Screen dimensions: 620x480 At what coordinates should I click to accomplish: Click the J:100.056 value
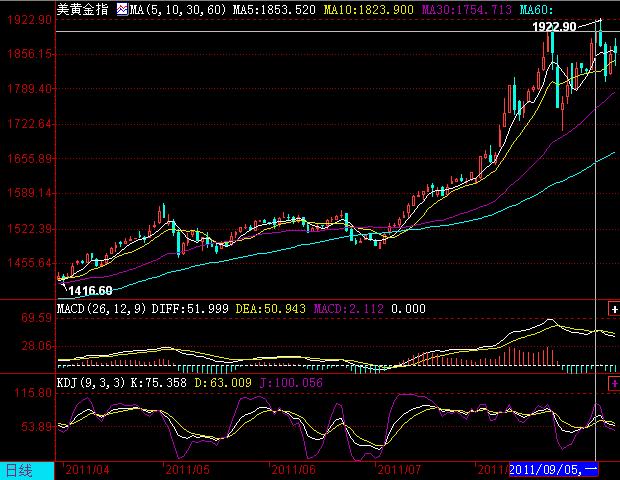point(291,383)
